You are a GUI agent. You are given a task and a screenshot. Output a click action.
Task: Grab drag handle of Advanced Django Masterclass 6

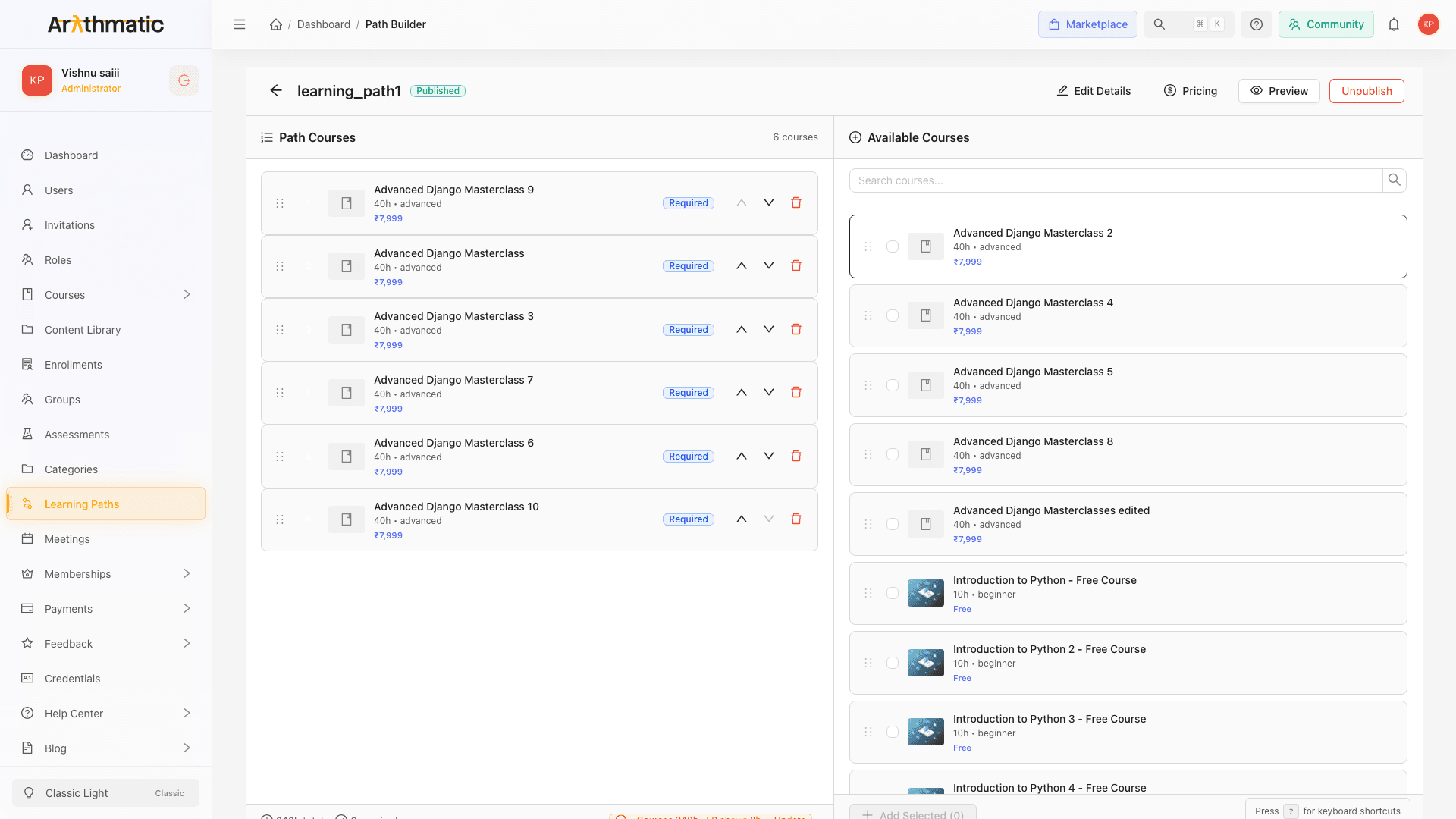coord(280,457)
